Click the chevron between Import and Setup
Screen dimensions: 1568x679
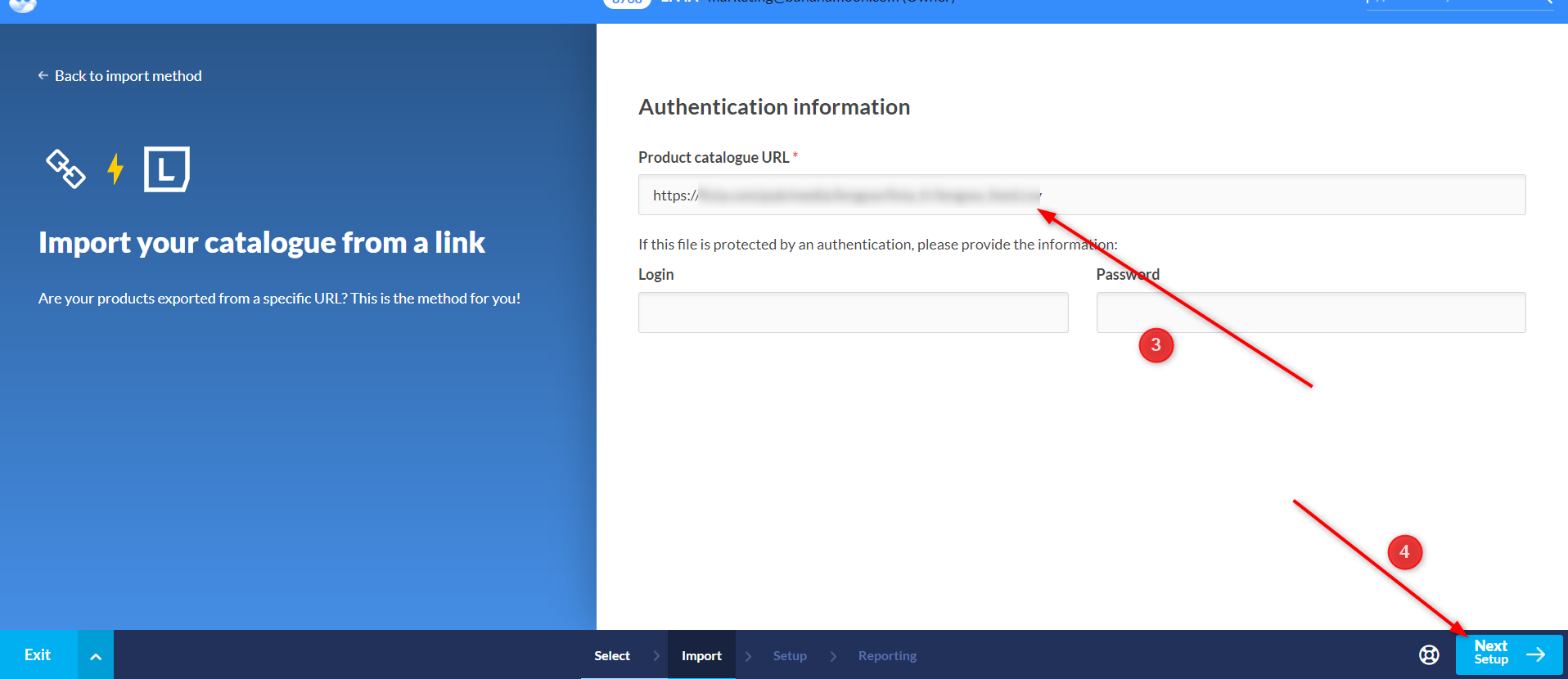[748, 655]
